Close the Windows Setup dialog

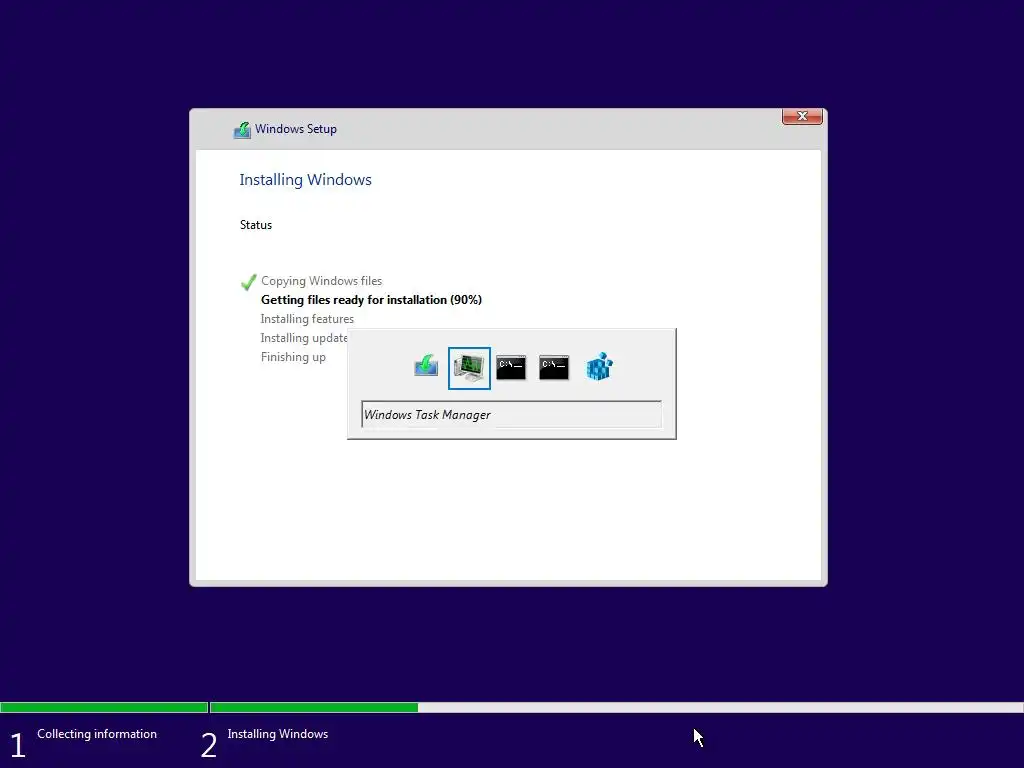click(802, 116)
